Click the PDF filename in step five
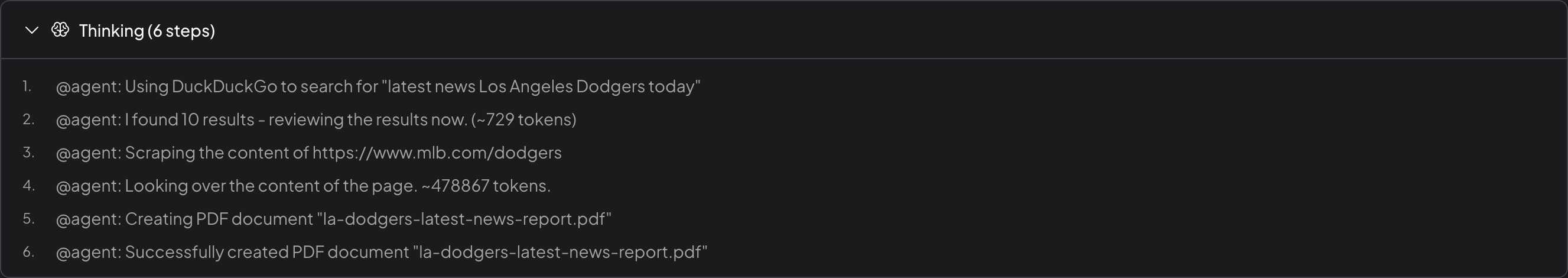This screenshot has width=1568, height=278. coord(464,219)
